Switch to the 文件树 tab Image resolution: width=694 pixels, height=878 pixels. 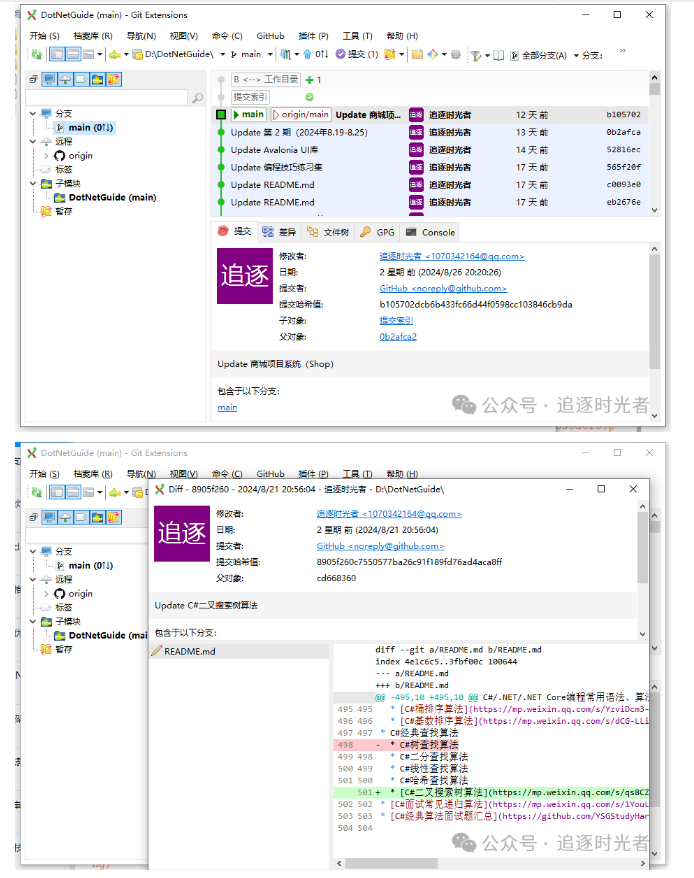328,232
